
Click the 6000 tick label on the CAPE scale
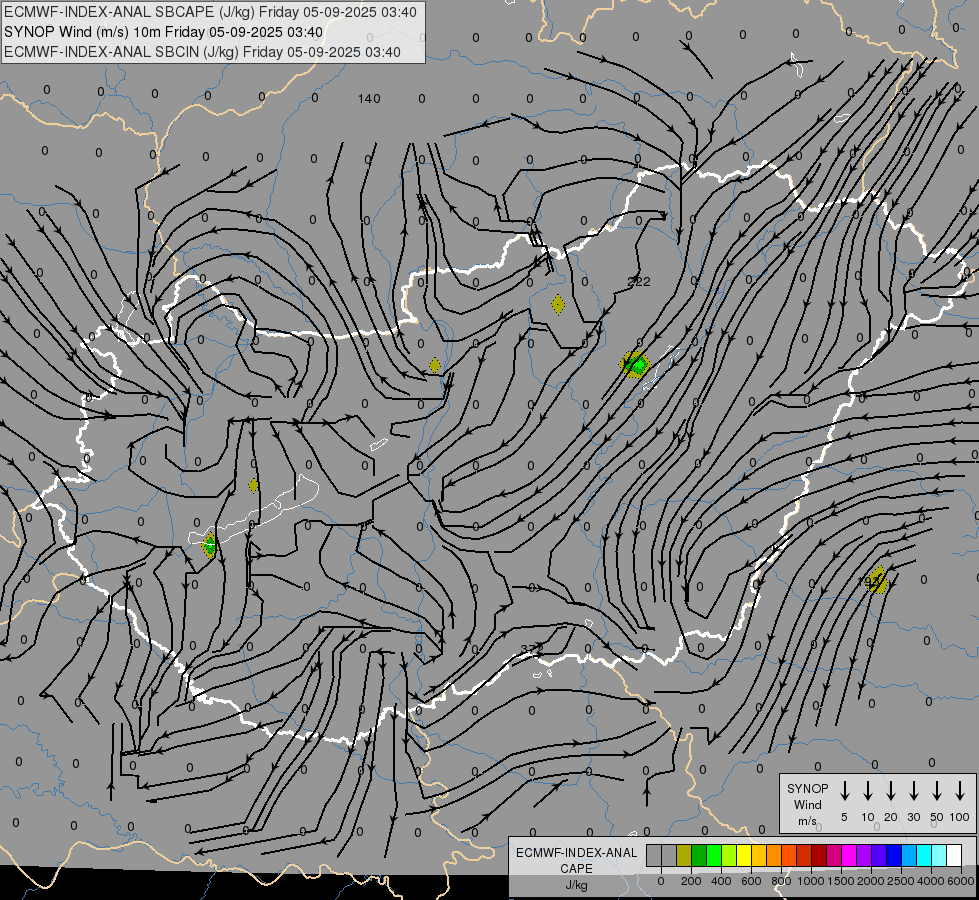pos(961,881)
